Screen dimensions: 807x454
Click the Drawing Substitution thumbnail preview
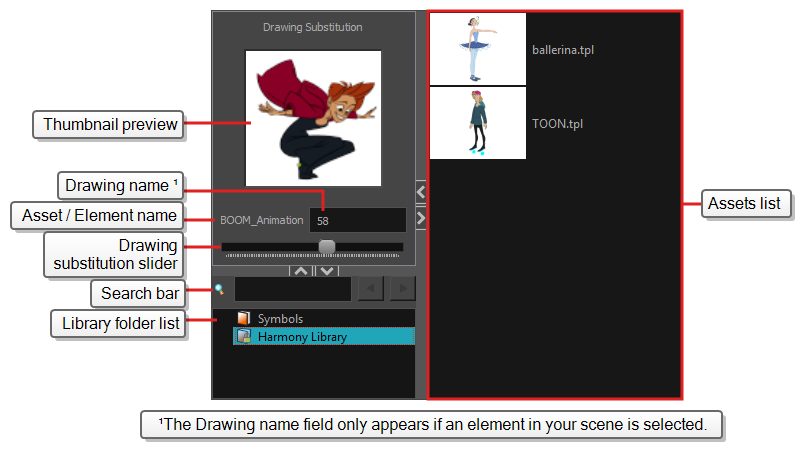coord(313,118)
